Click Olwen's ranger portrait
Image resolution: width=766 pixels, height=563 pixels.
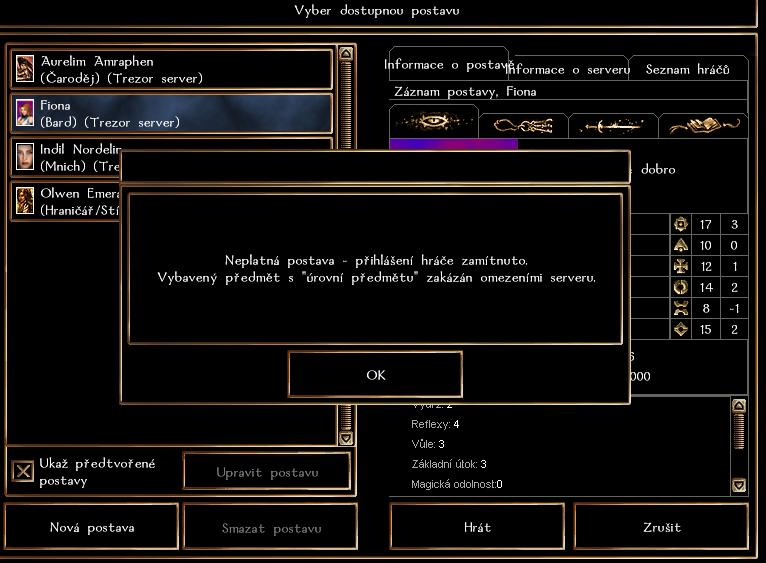(x=24, y=201)
